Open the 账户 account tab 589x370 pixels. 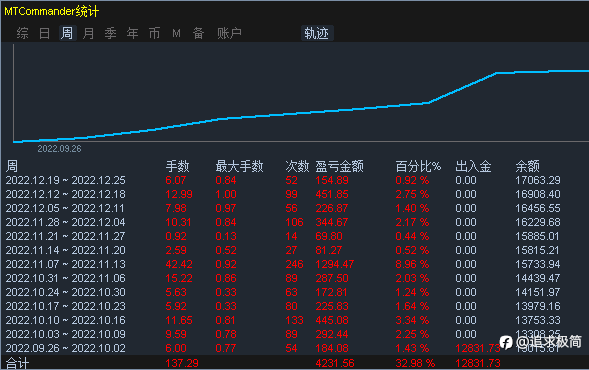coord(229,33)
